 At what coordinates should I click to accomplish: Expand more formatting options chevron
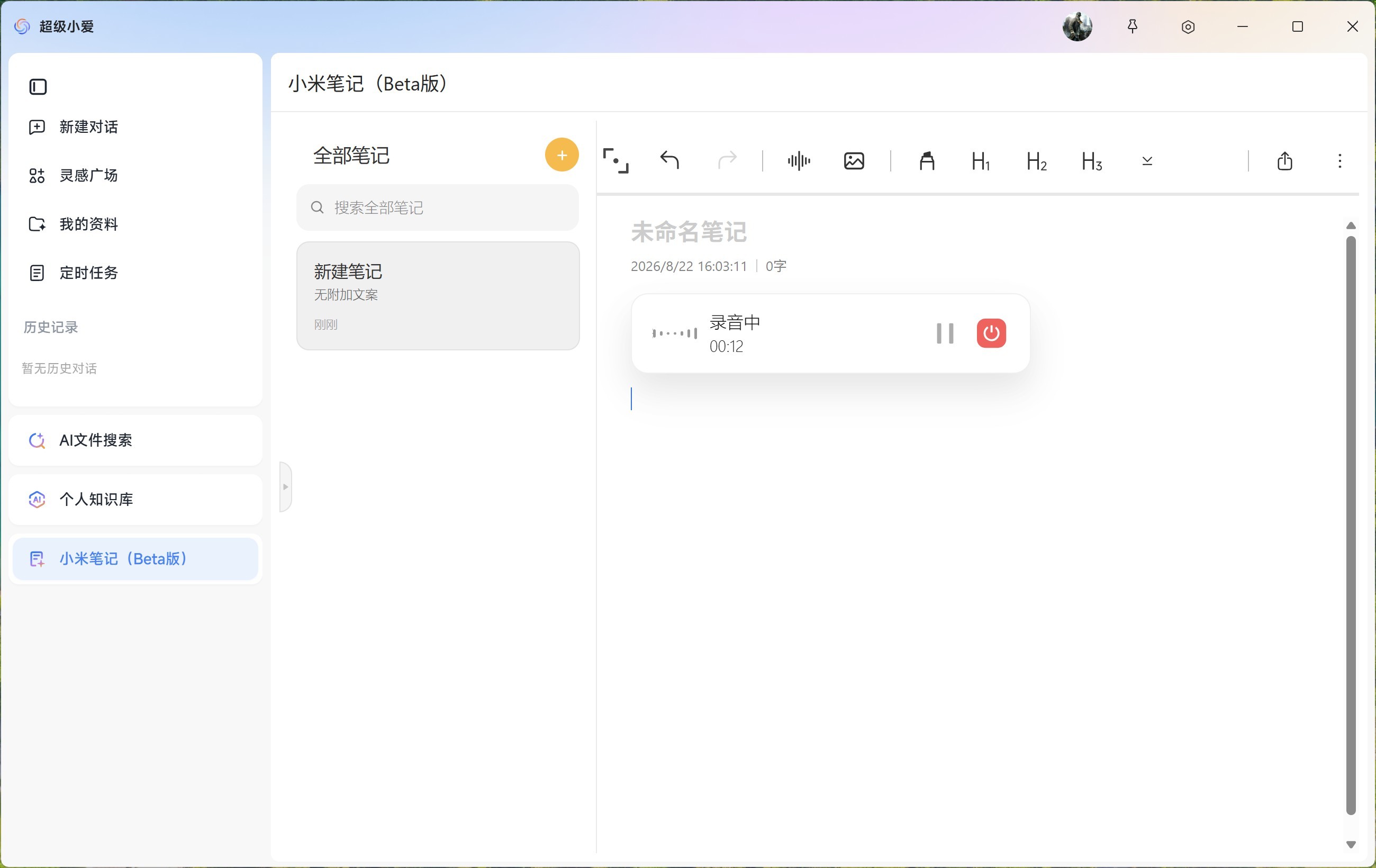coord(1147,161)
